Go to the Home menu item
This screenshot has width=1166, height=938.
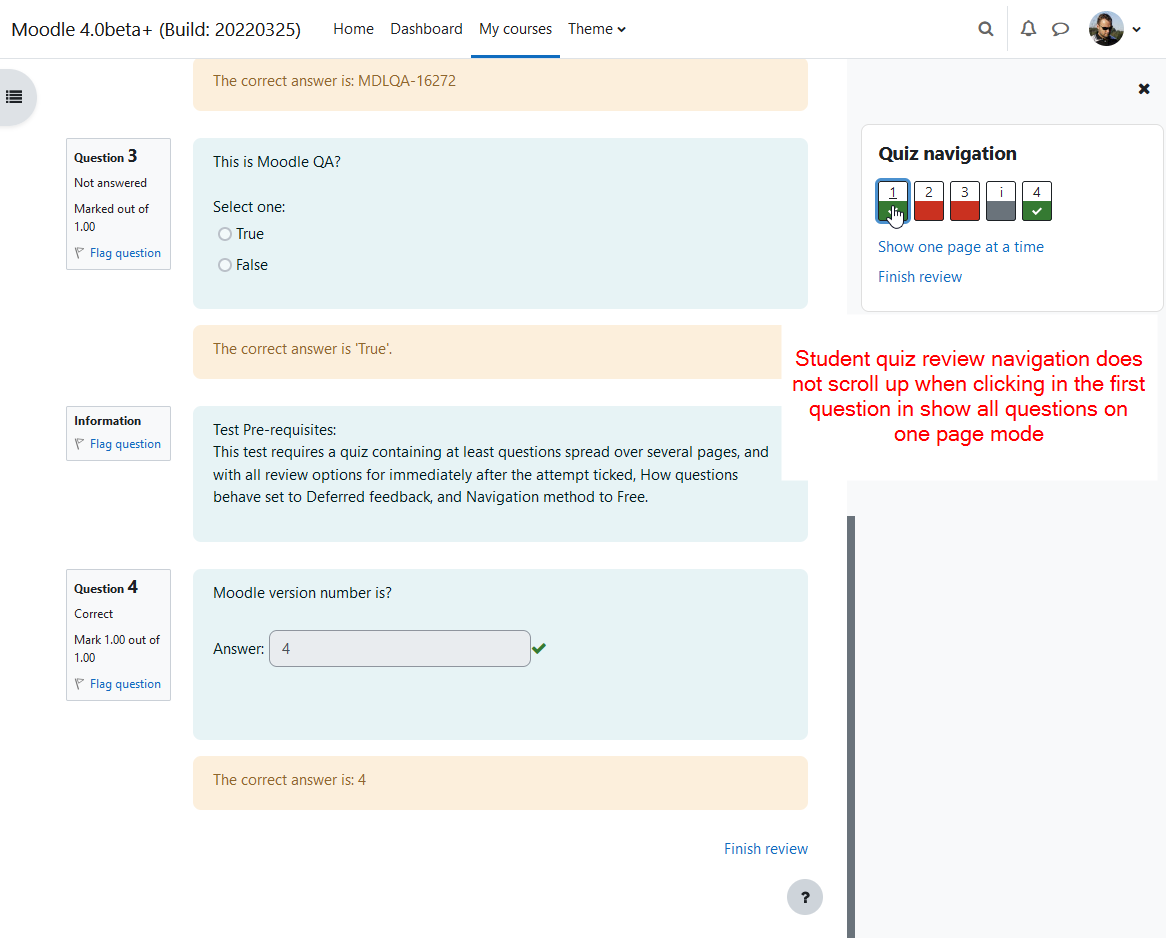tap(353, 29)
